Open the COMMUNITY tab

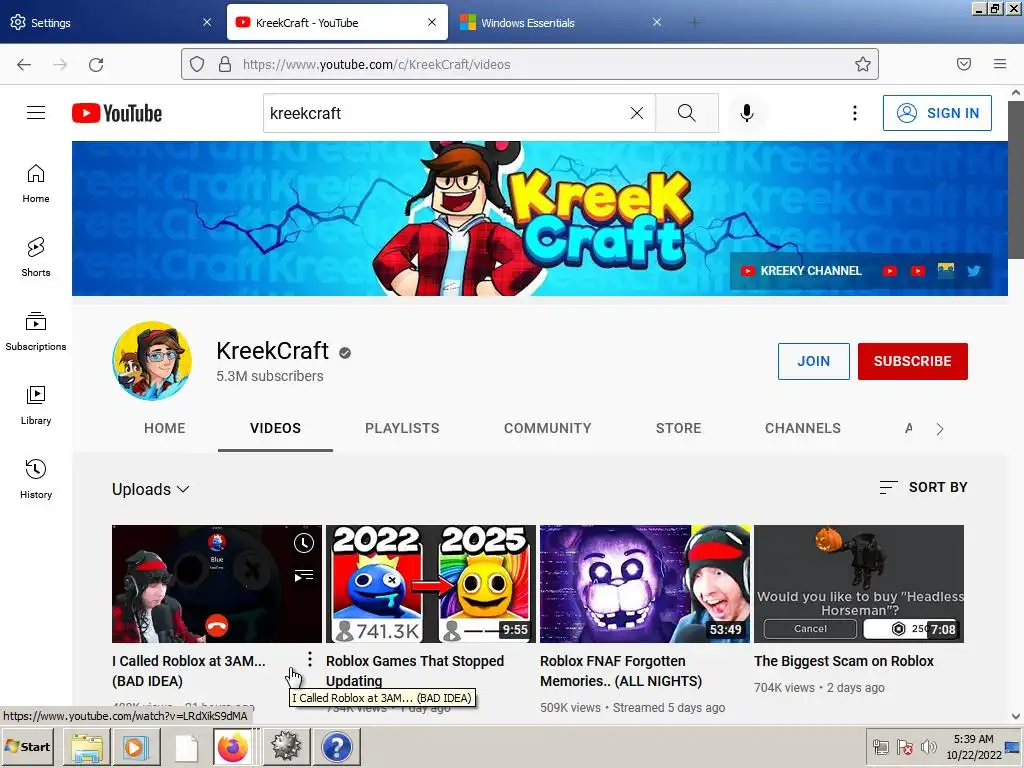[x=547, y=428]
